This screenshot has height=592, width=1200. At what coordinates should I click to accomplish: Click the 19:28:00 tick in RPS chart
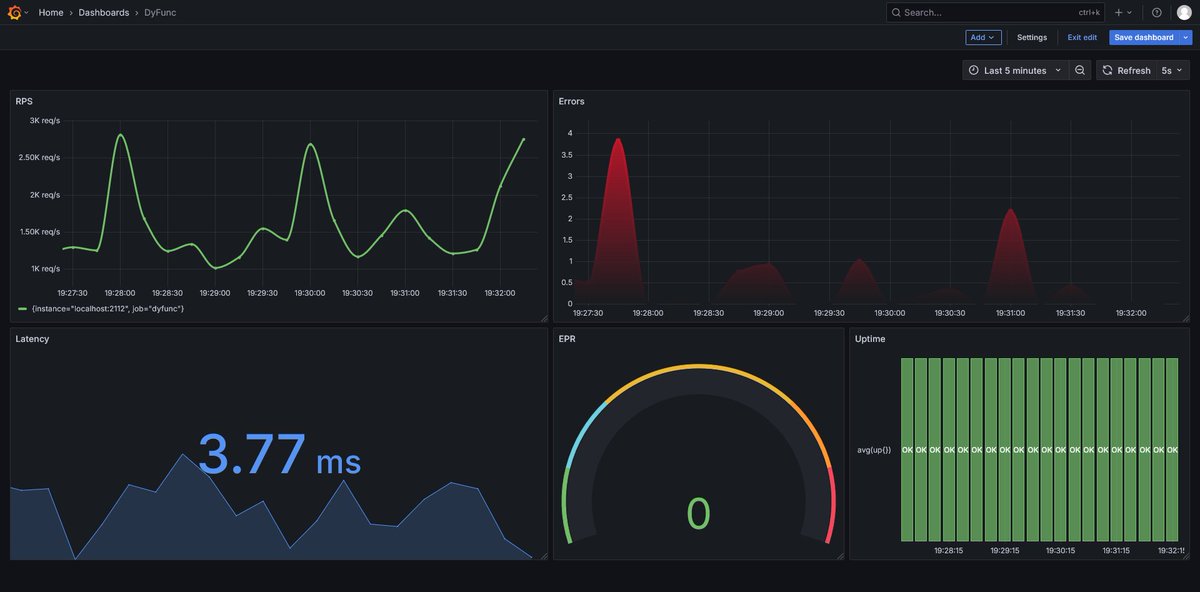pyautogui.click(x=120, y=293)
